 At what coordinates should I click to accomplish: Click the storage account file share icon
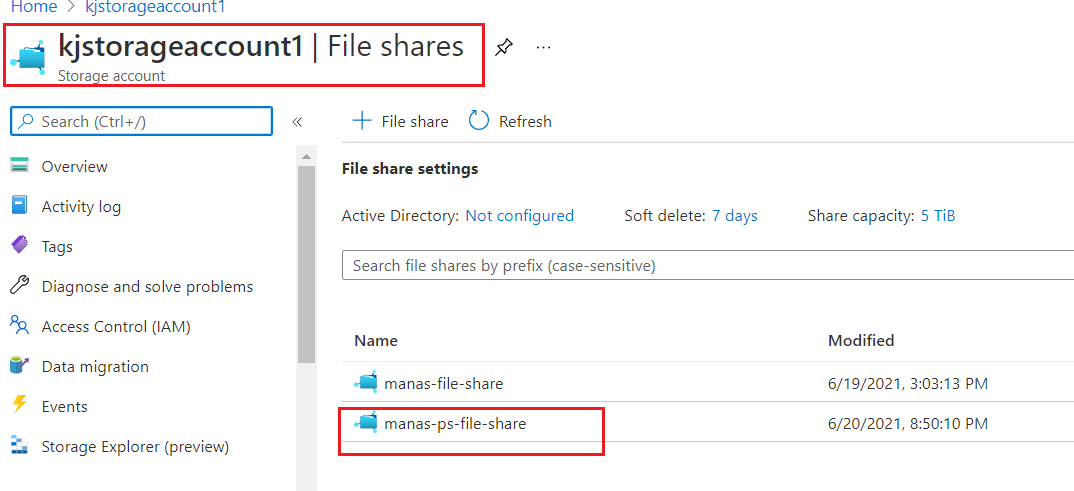(x=30, y=56)
